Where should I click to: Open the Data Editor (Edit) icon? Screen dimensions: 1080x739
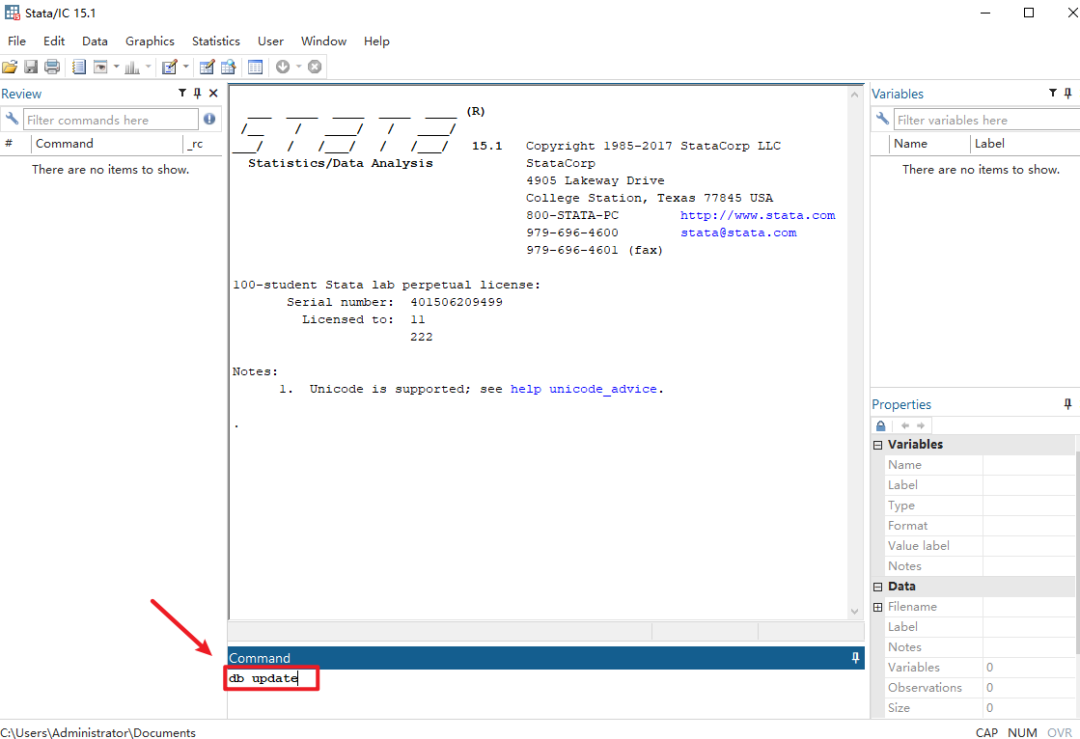point(207,67)
